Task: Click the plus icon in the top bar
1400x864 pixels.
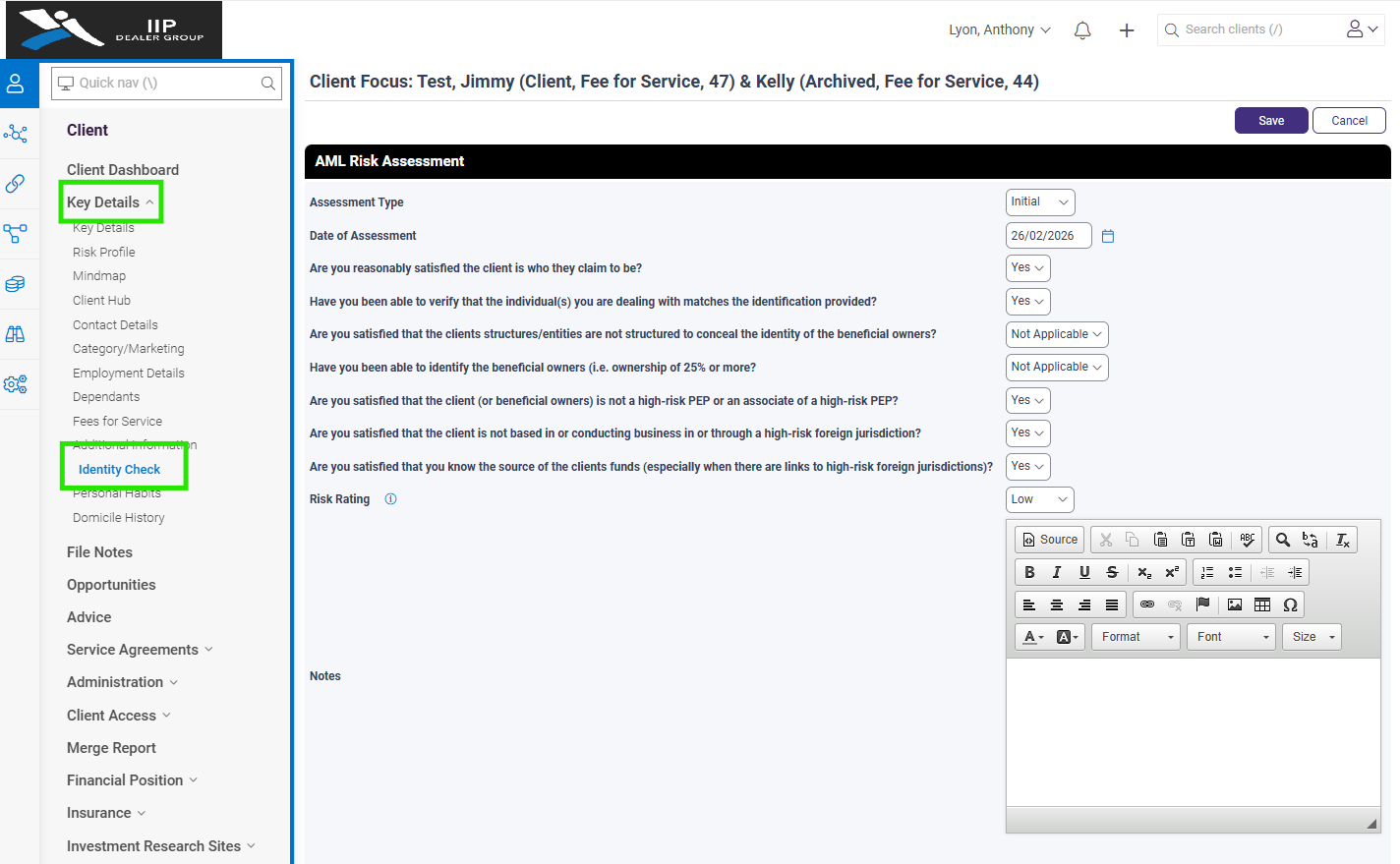Action: coord(1127,30)
